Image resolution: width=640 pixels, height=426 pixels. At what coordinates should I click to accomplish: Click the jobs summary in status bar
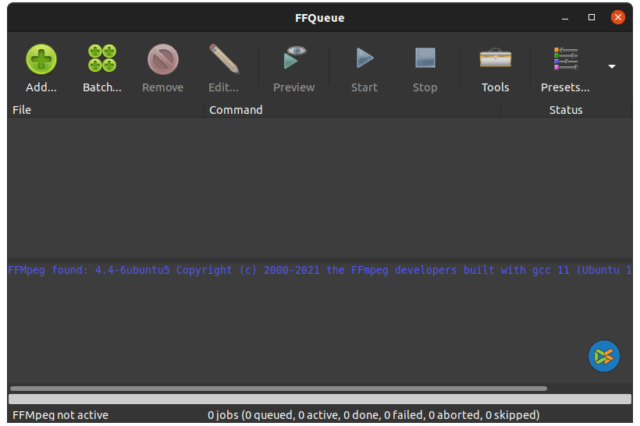pyautogui.click(x=373, y=415)
